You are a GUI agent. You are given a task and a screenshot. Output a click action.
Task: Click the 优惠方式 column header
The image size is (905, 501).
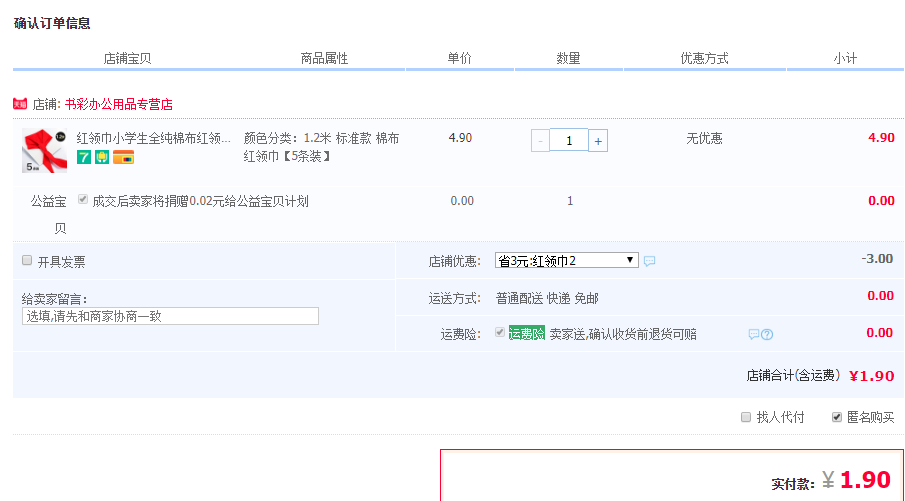click(x=704, y=58)
